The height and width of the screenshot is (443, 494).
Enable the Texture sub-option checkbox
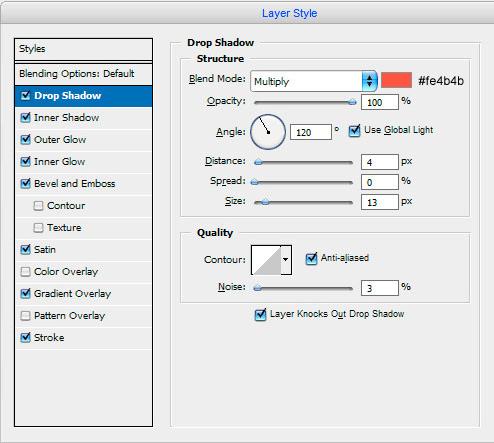coord(38,228)
